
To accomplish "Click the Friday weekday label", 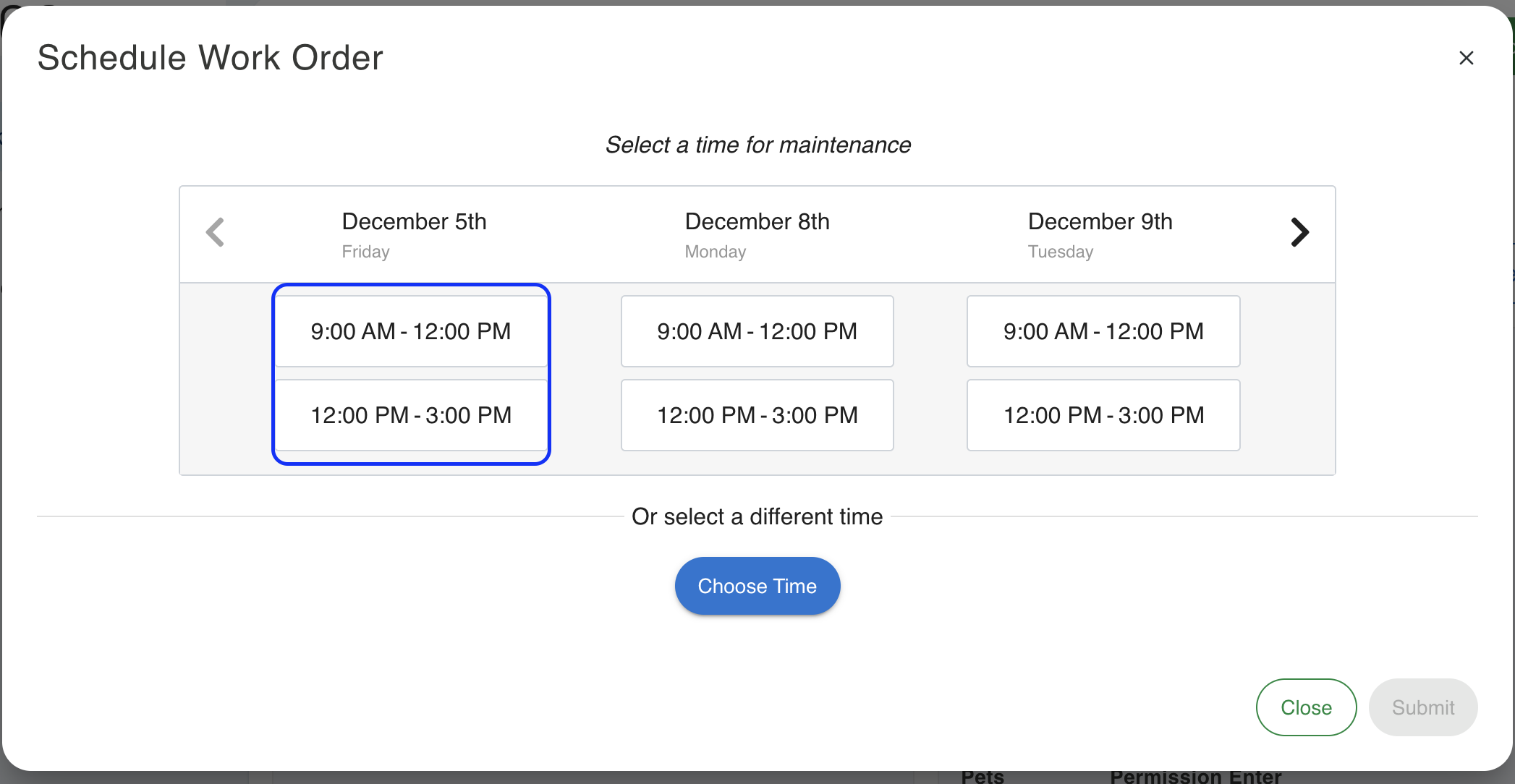I will point(365,252).
